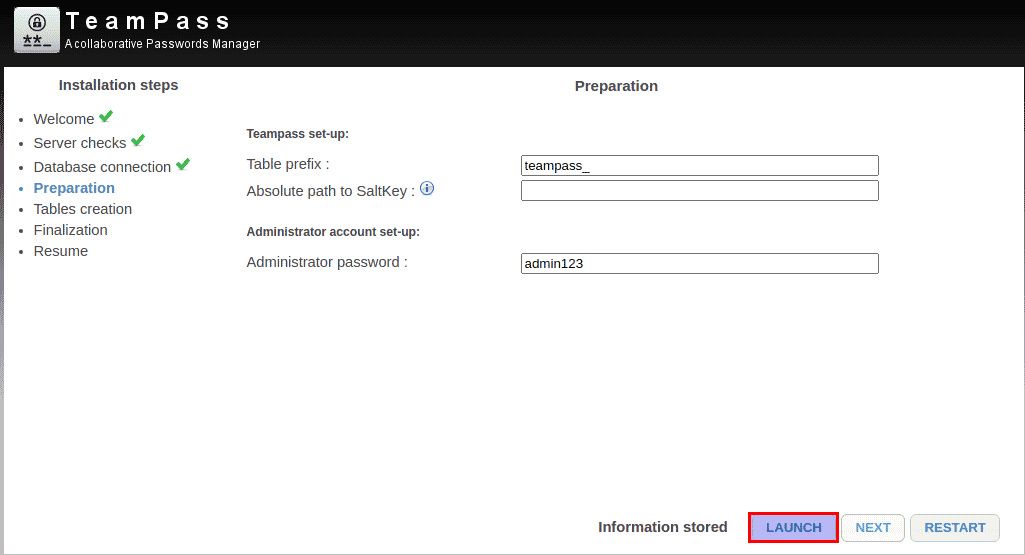Viewport: 1025px width, 555px height.
Task: Select the Welcome installation step
Action: 64,119
